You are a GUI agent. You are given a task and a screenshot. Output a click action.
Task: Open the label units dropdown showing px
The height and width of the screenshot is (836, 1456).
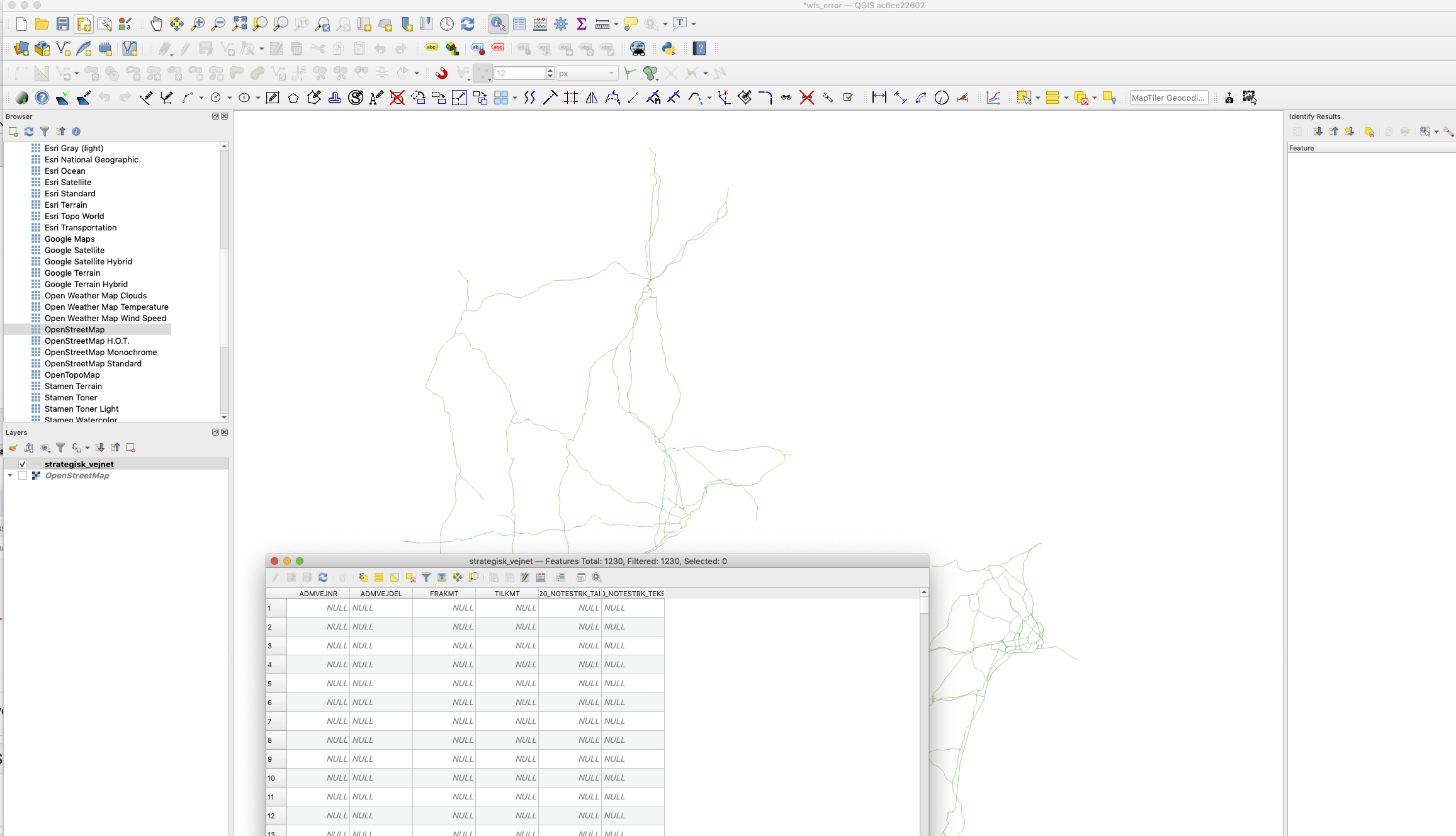(585, 73)
